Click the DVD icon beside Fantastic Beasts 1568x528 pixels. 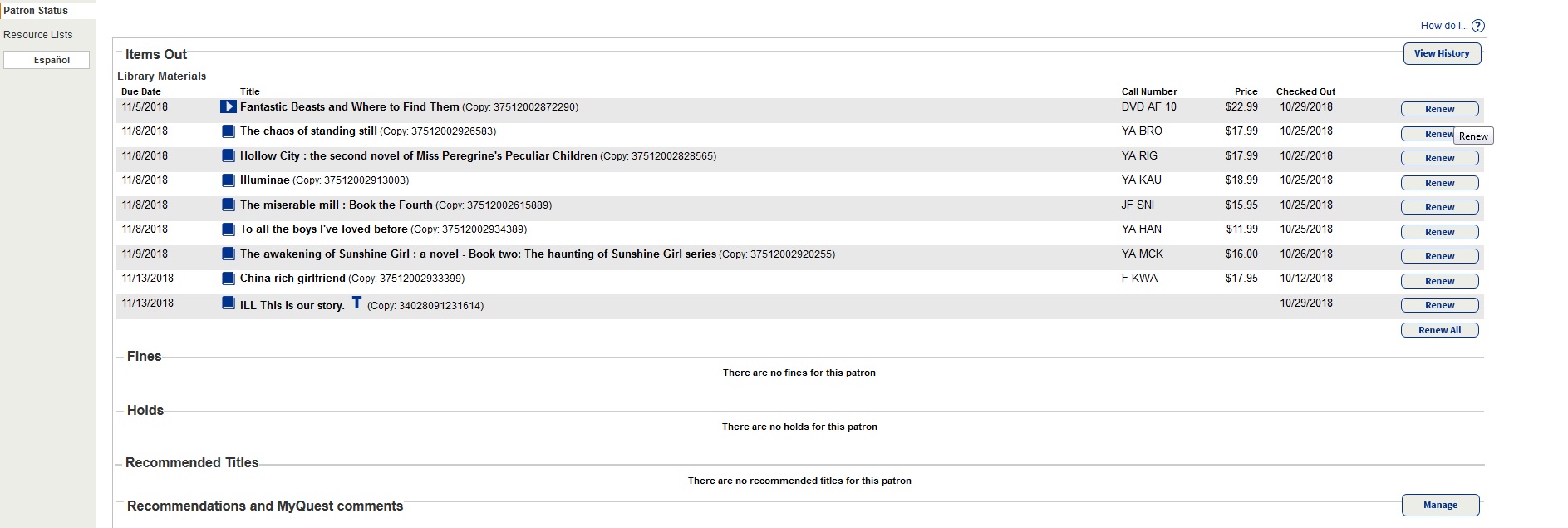pos(229,106)
